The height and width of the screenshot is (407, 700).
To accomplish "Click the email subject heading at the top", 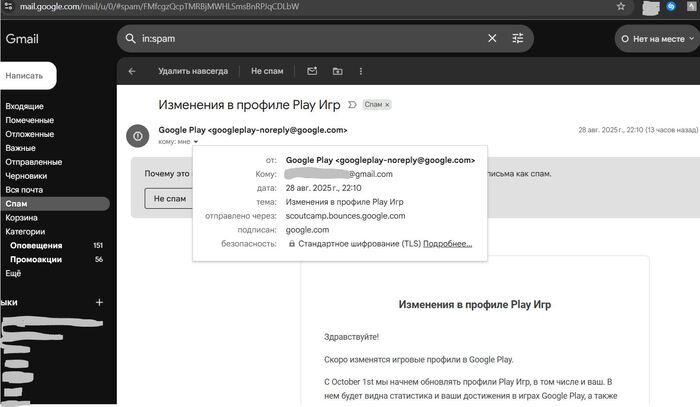I will pyautogui.click(x=249, y=105).
